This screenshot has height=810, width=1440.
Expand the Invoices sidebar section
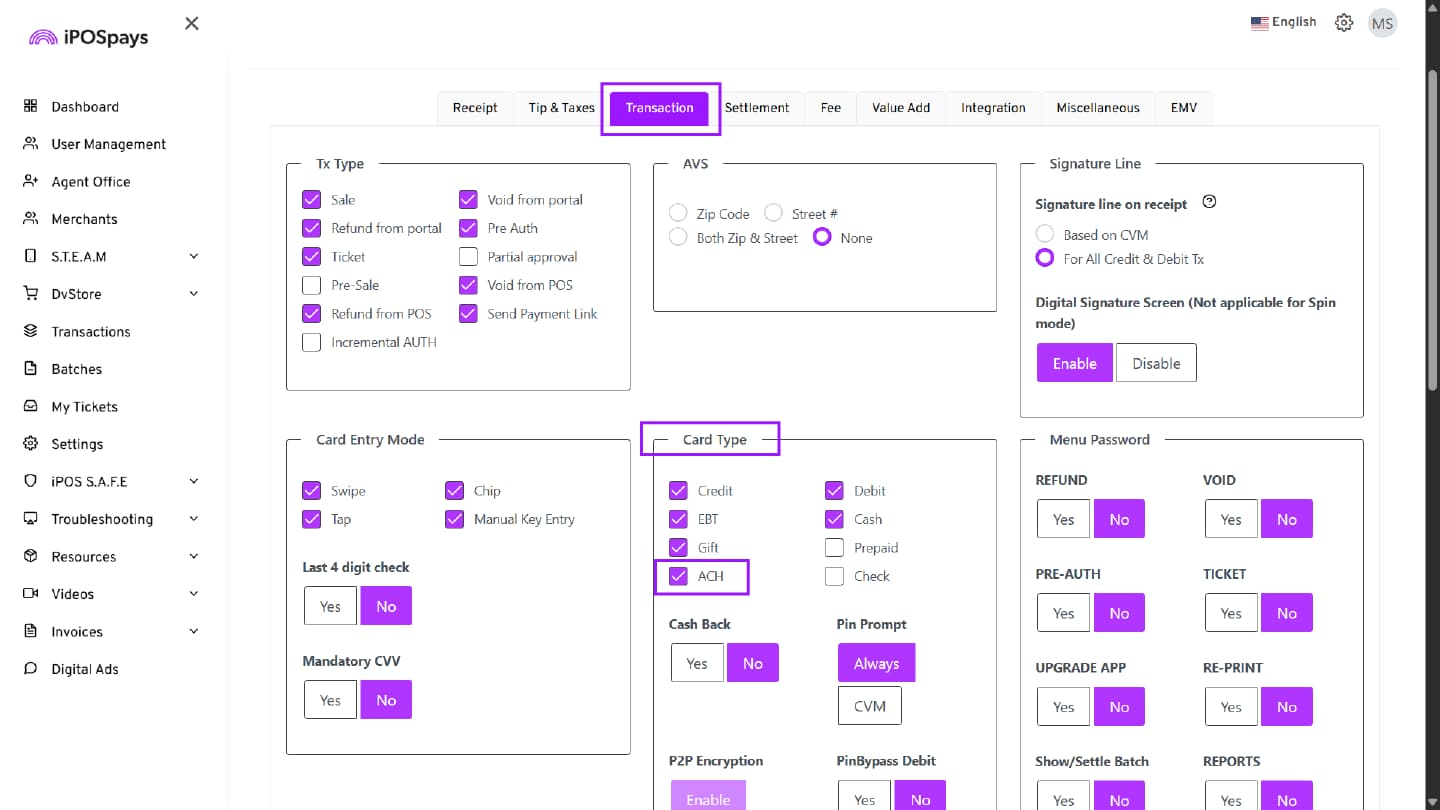tap(193, 631)
